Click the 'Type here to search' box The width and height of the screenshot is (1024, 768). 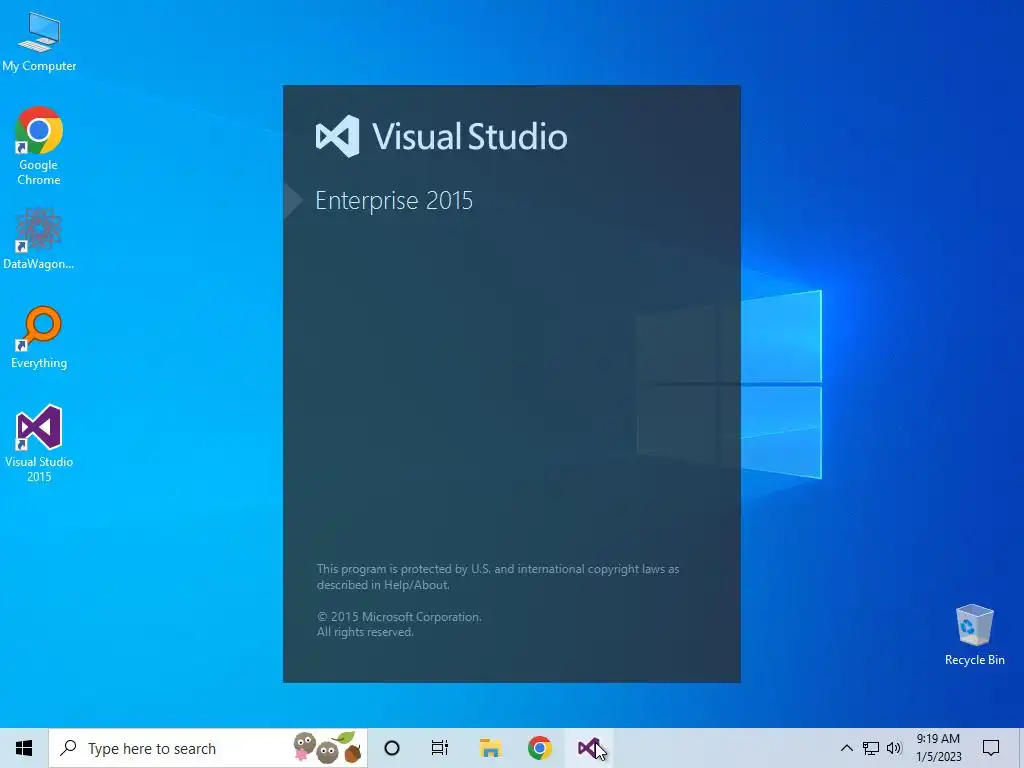click(208, 748)
